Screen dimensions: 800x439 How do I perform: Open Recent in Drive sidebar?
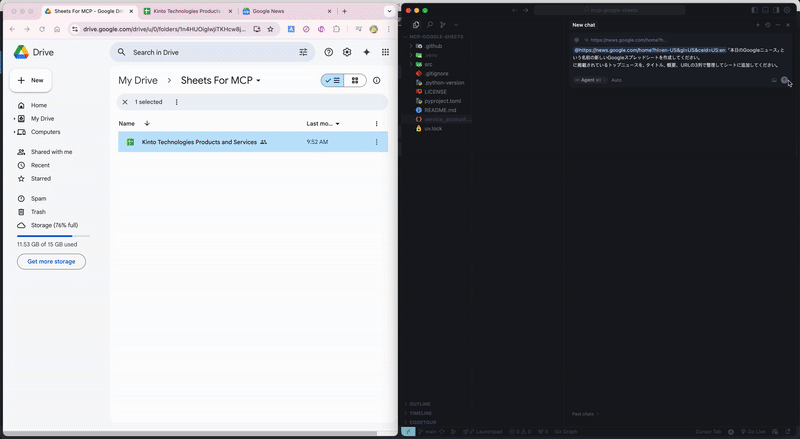point(40,165)
